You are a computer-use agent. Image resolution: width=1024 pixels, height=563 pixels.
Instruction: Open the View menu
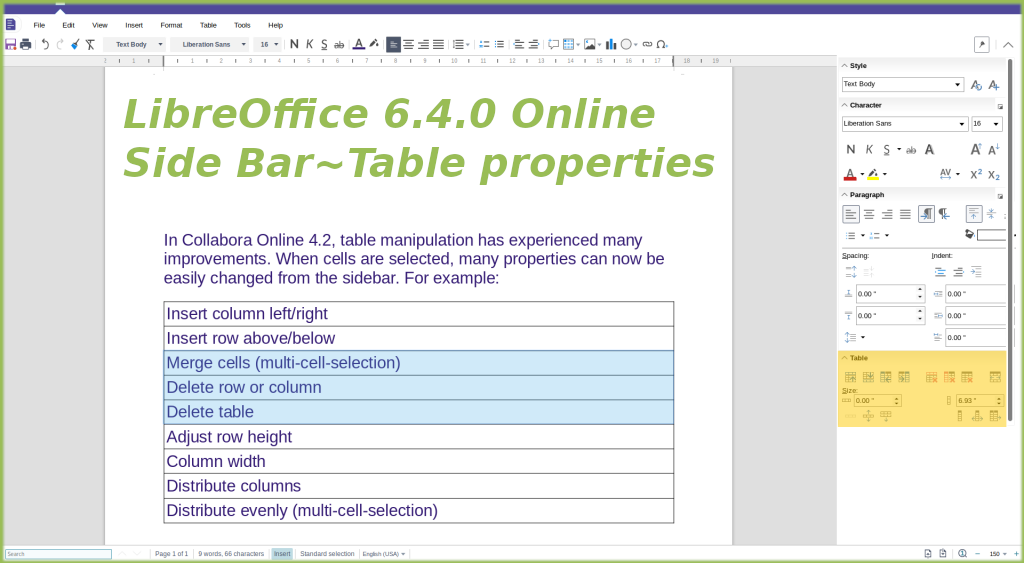click(100, 25)
